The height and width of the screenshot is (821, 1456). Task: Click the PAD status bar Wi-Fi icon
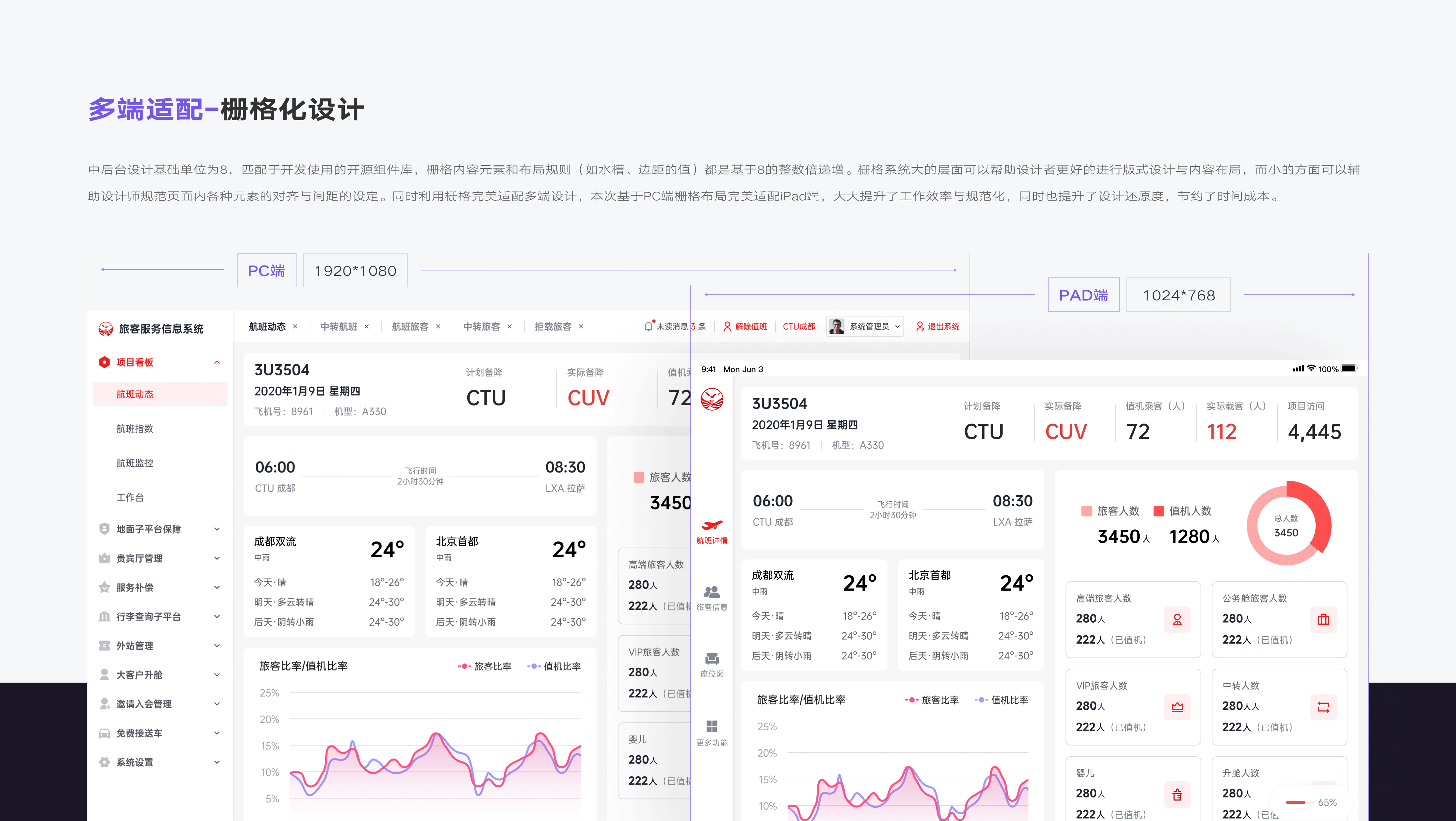1311,368
